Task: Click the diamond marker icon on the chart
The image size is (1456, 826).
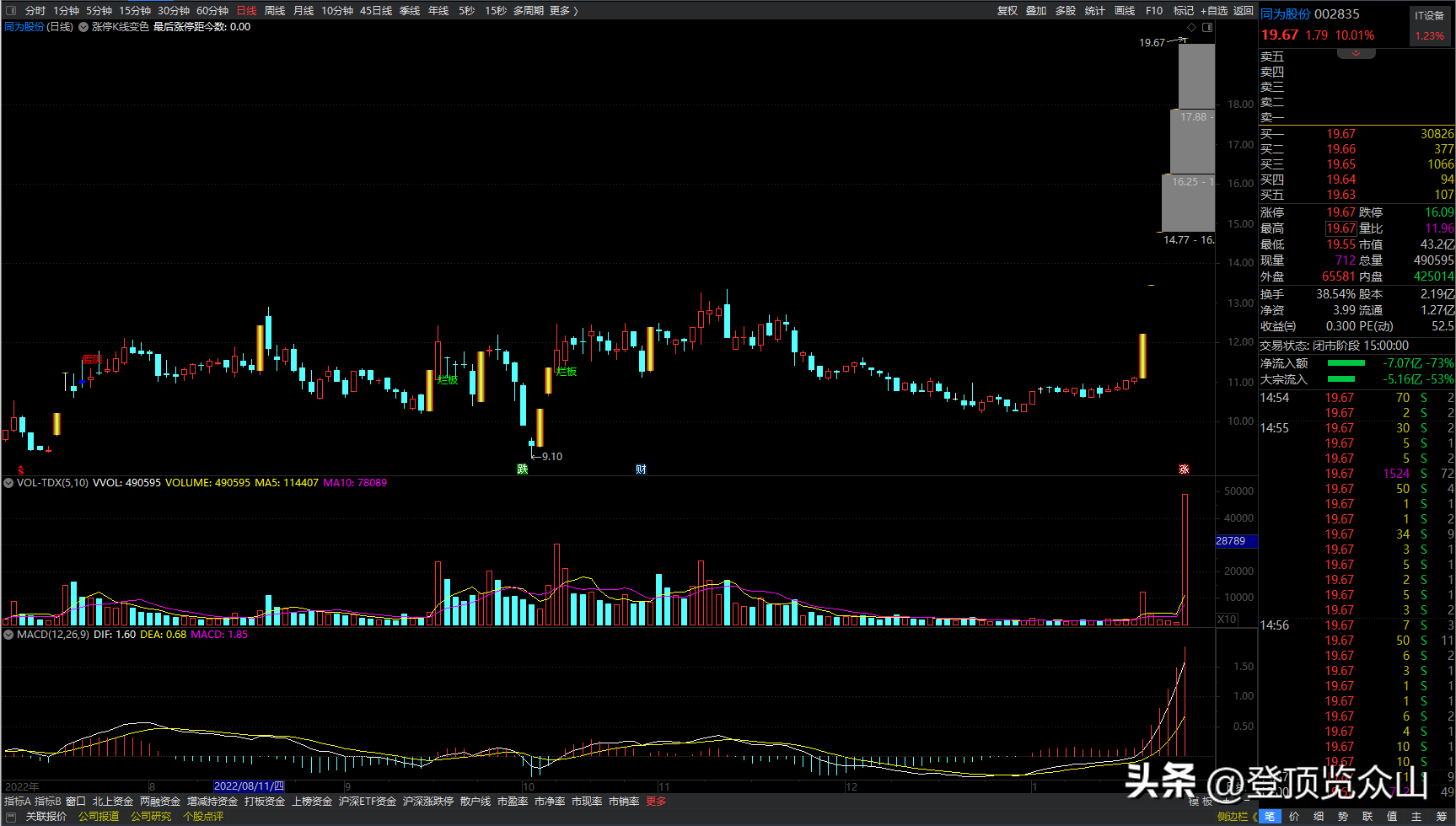Action: coord(1192,28)
